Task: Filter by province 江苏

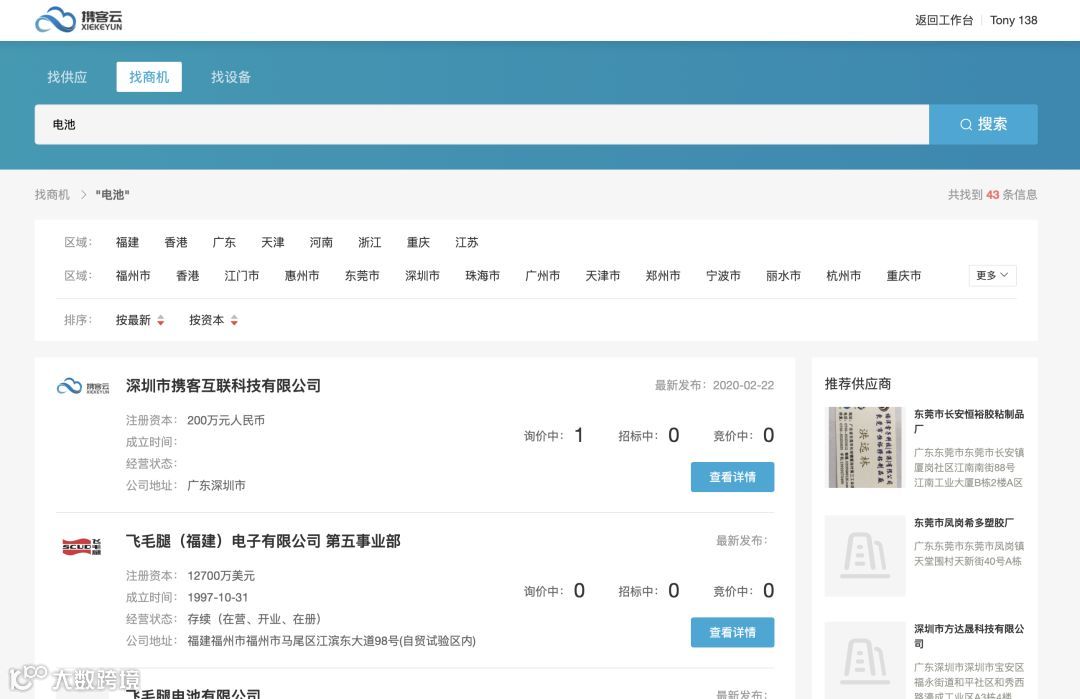Action: point(466,242)
